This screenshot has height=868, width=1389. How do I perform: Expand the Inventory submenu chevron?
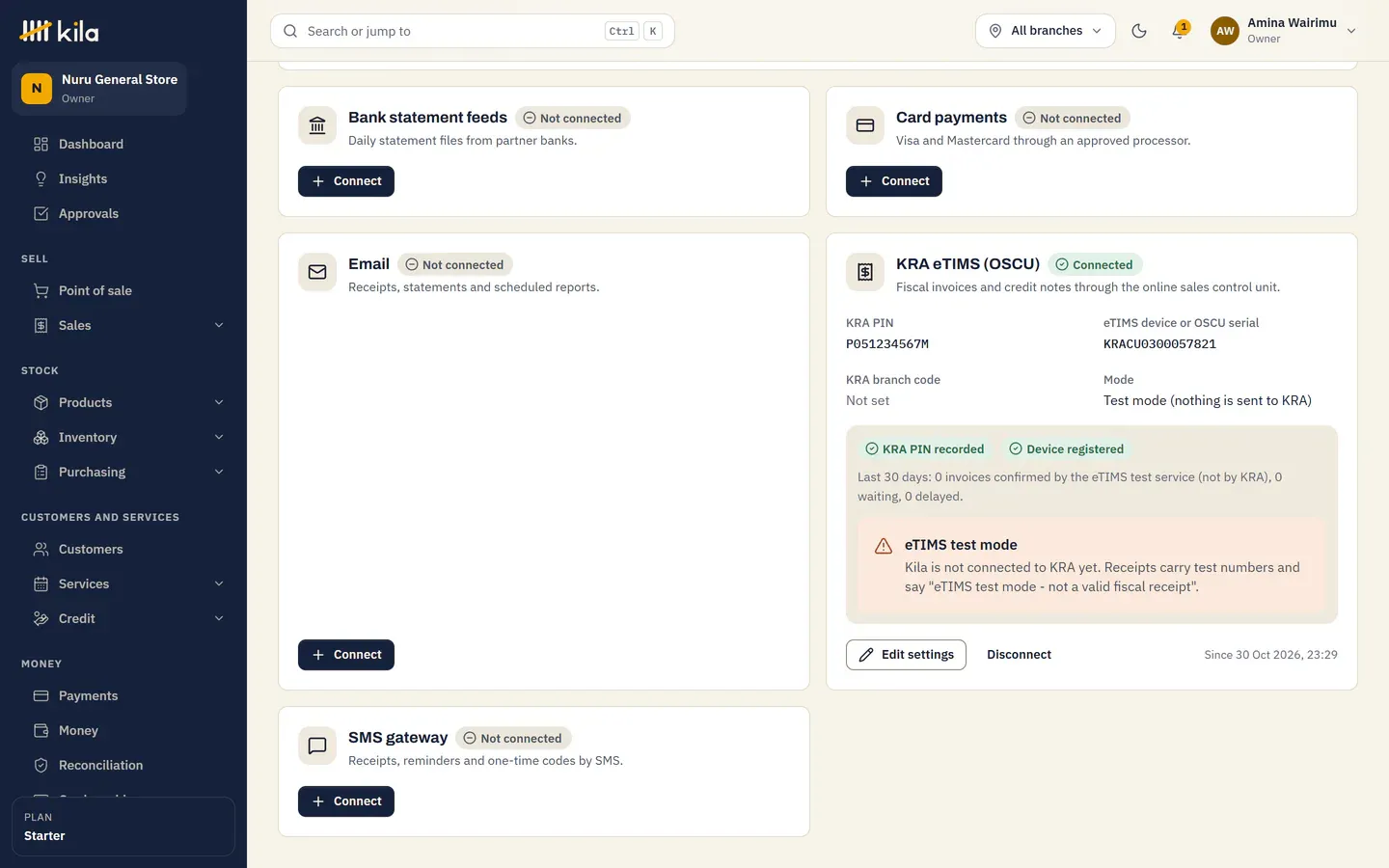(x=219, y=437)
